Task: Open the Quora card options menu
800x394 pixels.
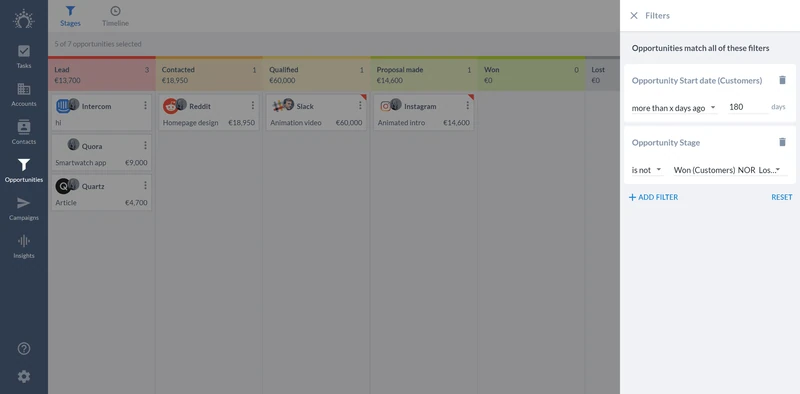Action: (145, 145)
